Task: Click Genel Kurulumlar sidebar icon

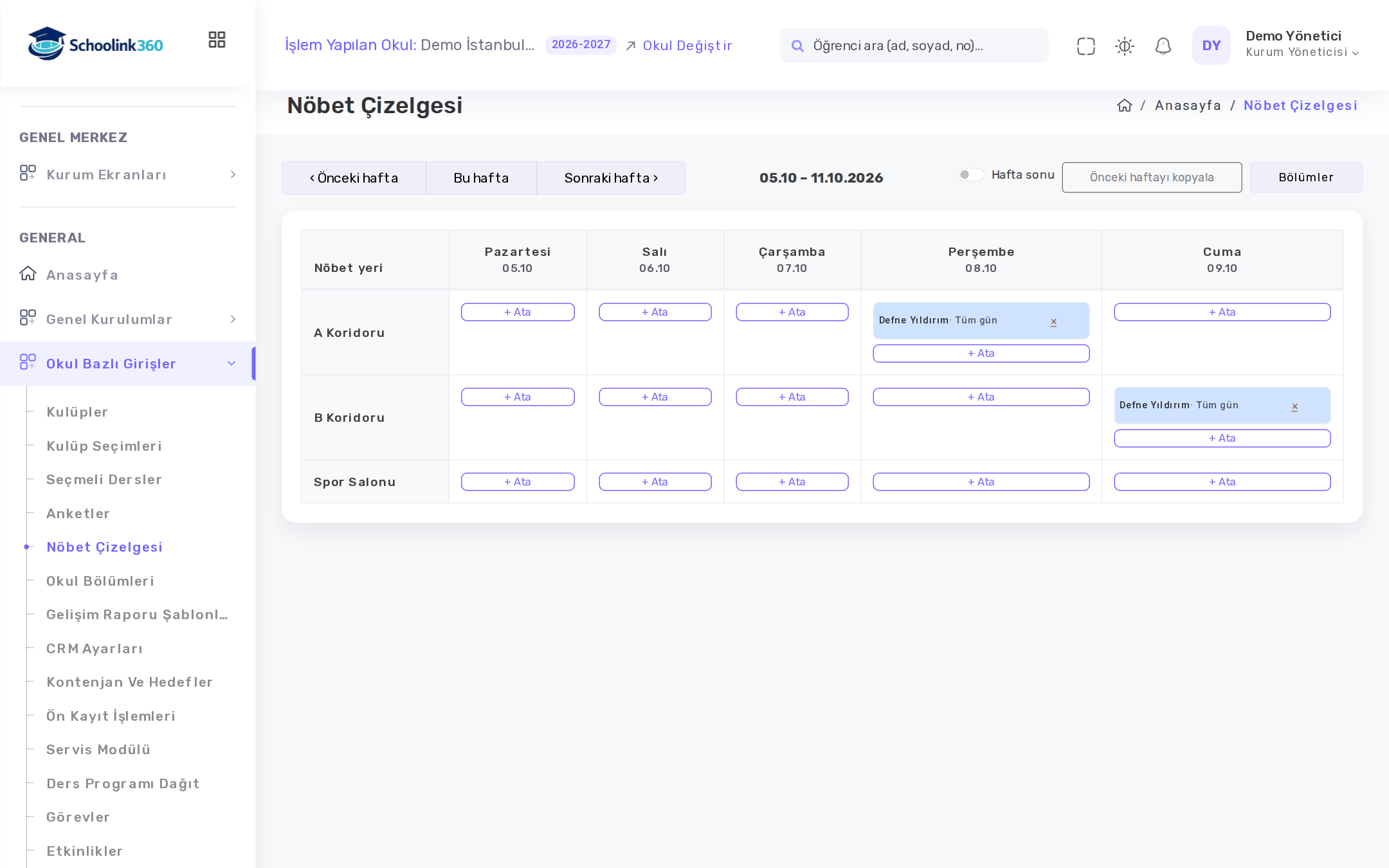Action: click(28, 318)
